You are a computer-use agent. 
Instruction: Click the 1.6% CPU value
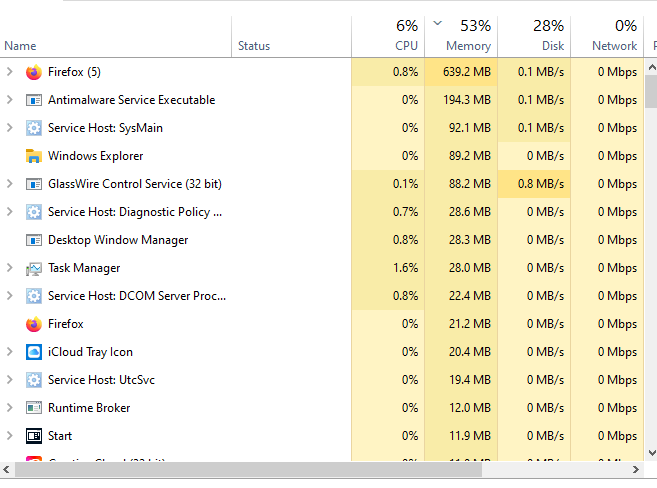[405, 268]
